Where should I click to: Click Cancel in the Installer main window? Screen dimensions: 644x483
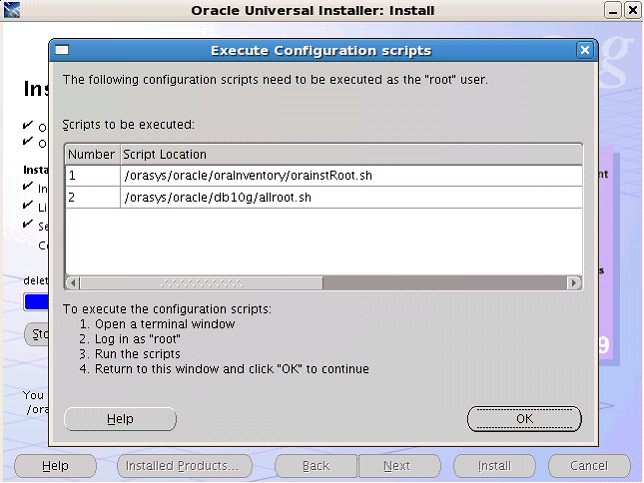pos(589,466)
